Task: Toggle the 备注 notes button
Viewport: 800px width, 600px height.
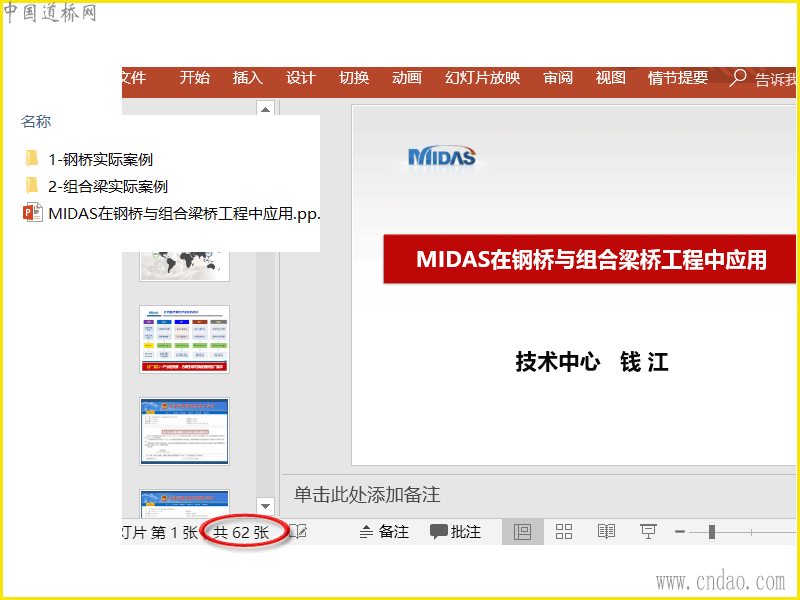Action: tap(384, 532)
